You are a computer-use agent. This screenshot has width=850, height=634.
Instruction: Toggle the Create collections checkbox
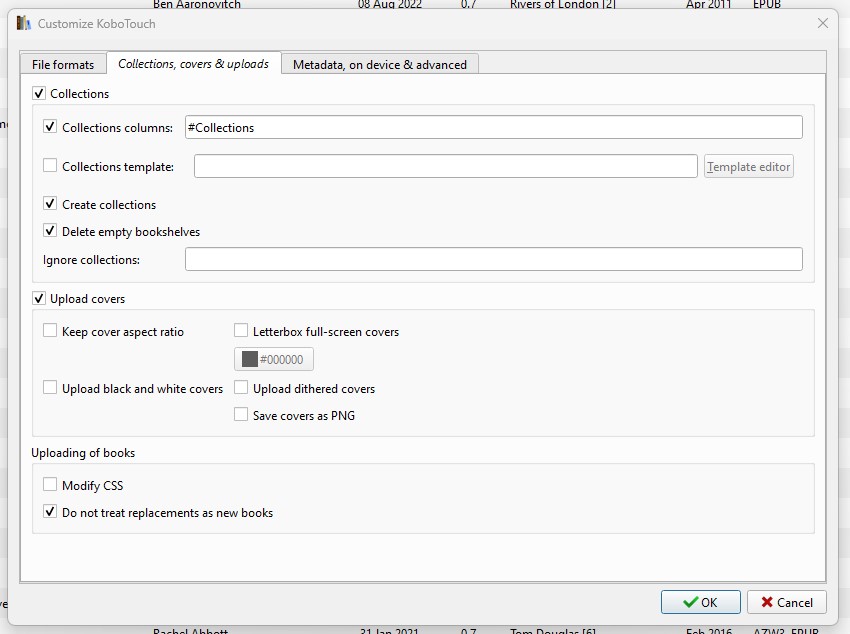(x=50, y=204)
